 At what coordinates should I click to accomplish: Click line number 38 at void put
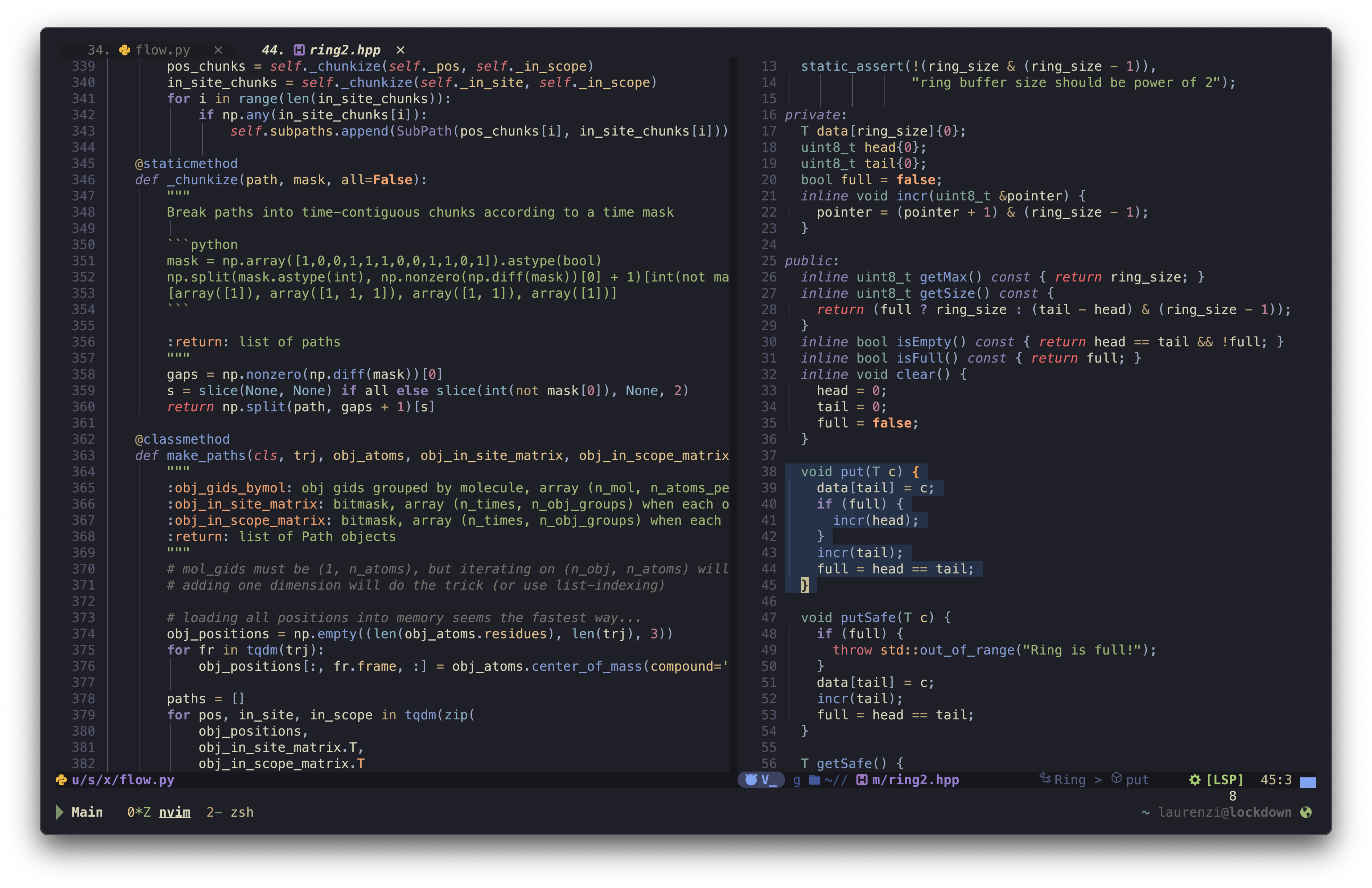pos(769,472)
